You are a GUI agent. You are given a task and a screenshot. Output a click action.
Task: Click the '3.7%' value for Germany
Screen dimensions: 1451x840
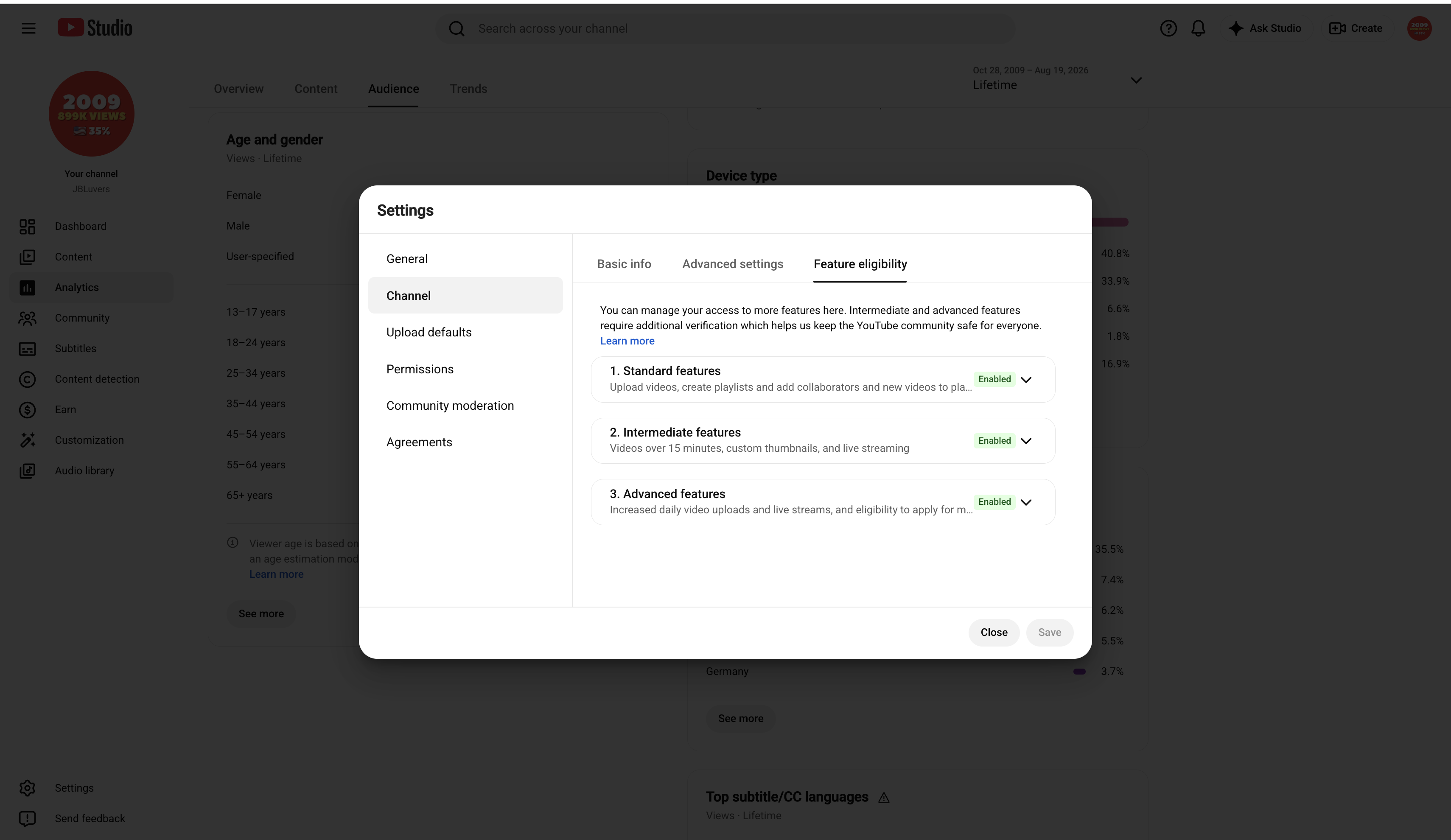click(1112, 671)
